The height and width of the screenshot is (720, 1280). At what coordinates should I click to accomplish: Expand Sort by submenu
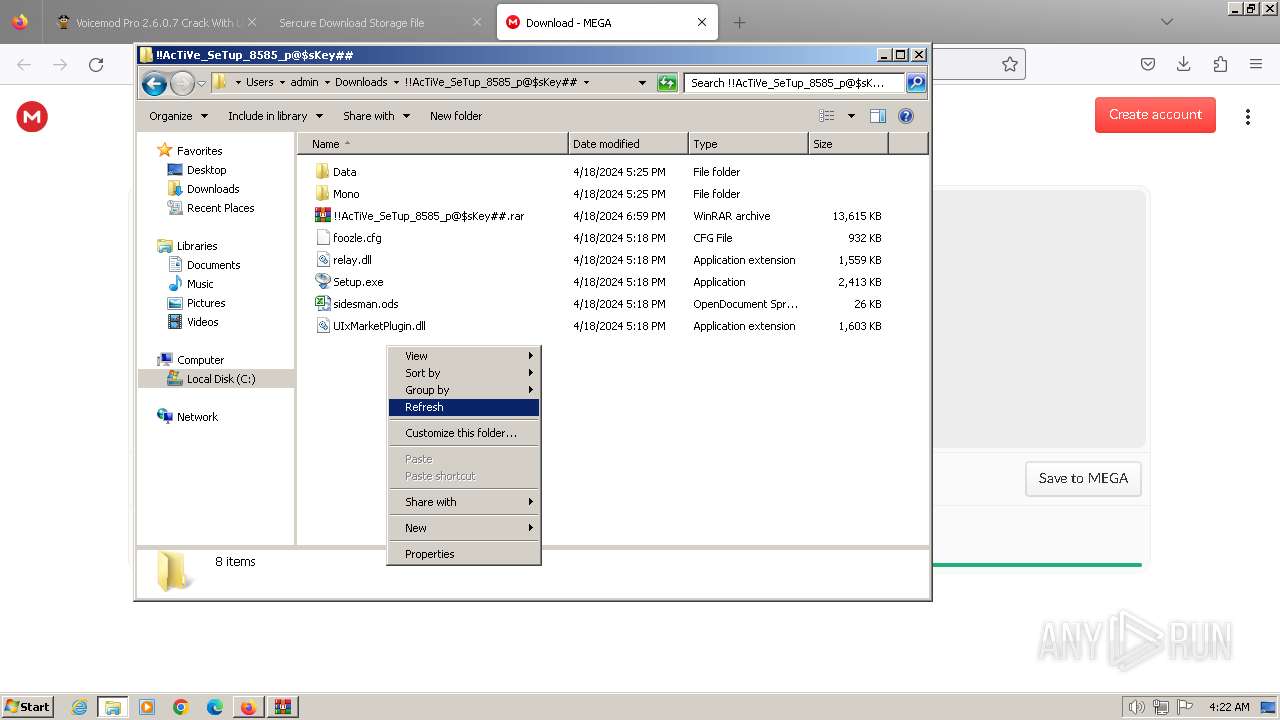click(464, 373)
